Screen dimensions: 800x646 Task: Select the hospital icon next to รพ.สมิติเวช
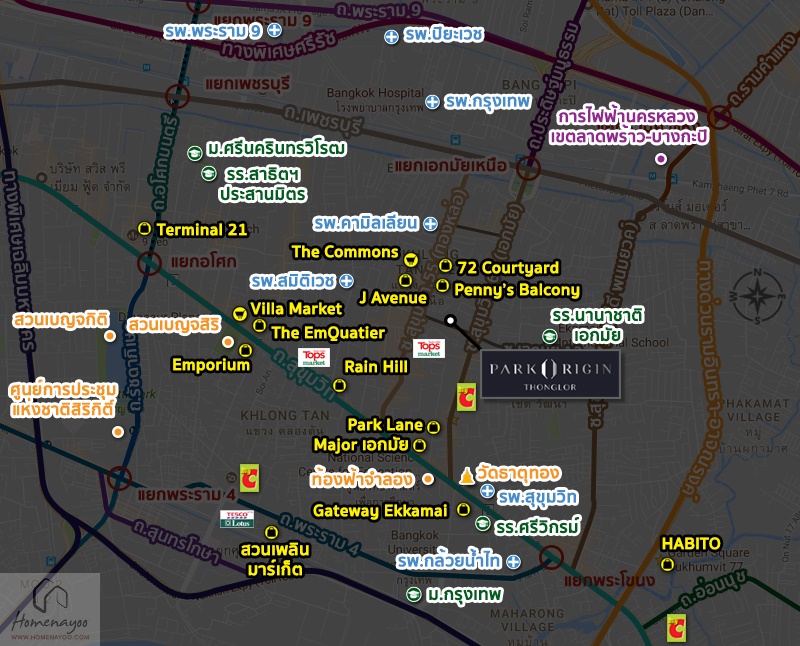[x=346, y=280]
